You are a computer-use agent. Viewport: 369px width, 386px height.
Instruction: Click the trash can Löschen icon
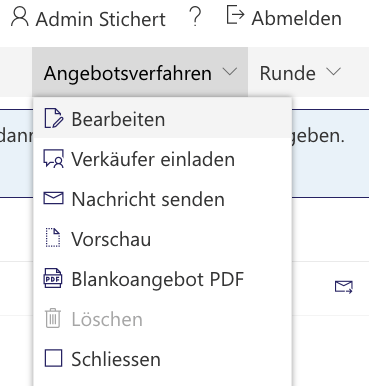tap(53, 318)
